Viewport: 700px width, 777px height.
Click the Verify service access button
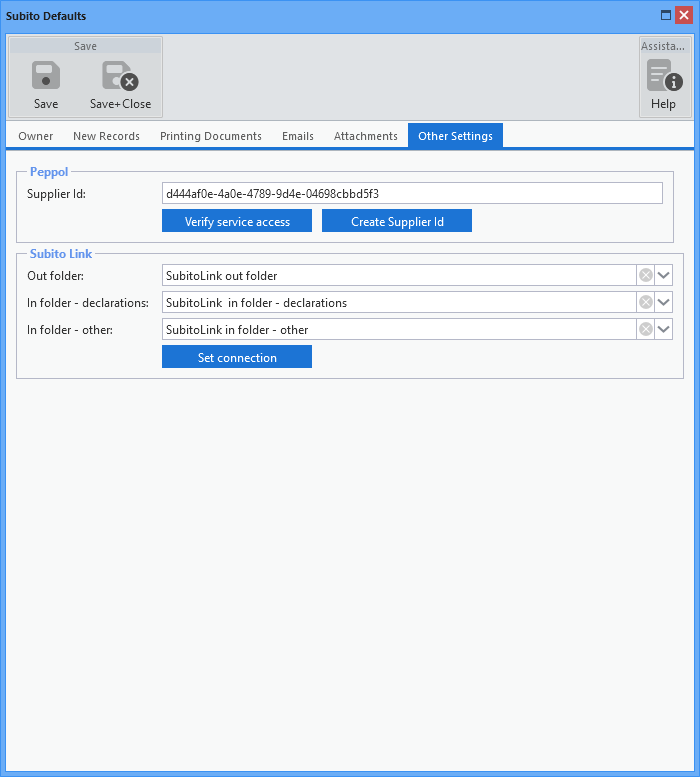237,221
